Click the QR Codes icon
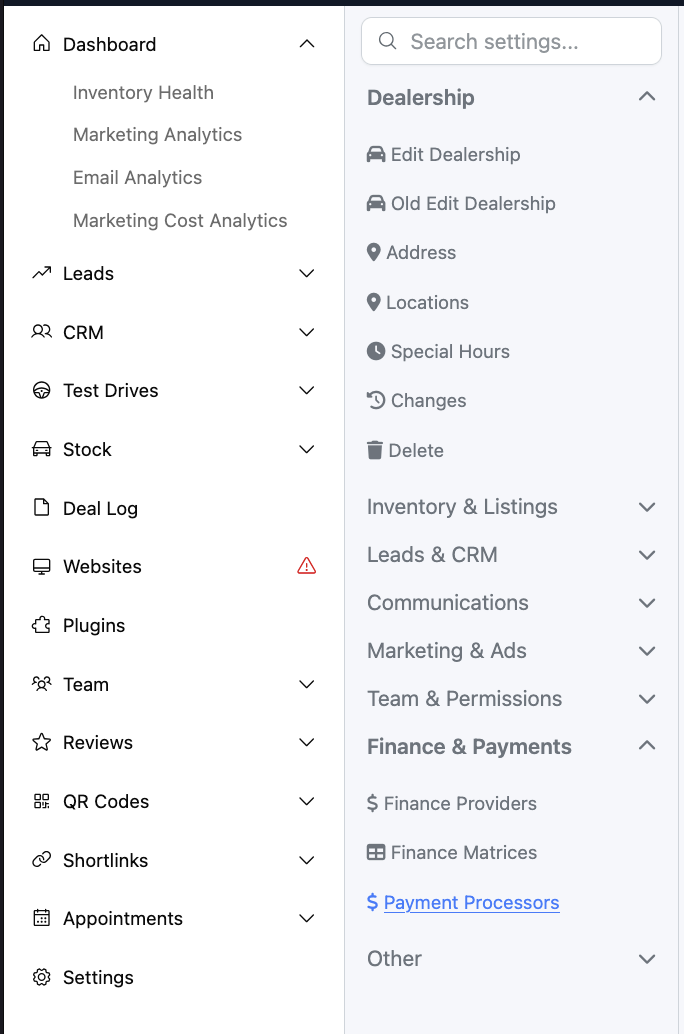Image resolution: width=684 pixels, height=1034 pixels. (x=42, y=801)
